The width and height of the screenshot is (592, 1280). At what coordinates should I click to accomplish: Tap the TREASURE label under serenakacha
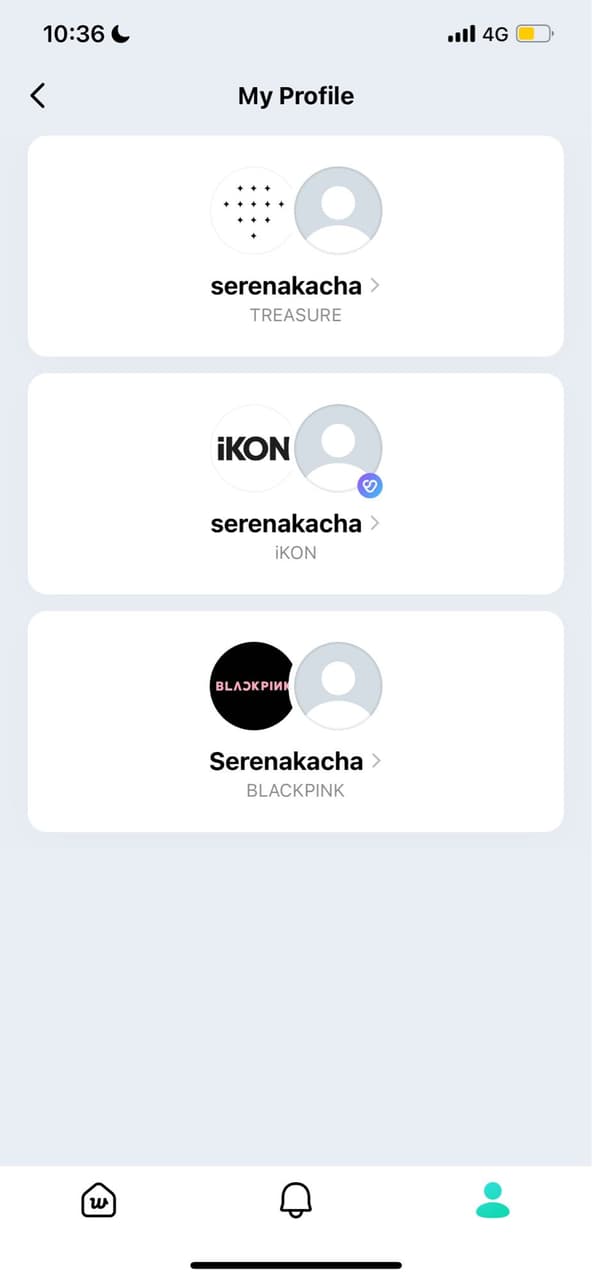click(296, 314)
